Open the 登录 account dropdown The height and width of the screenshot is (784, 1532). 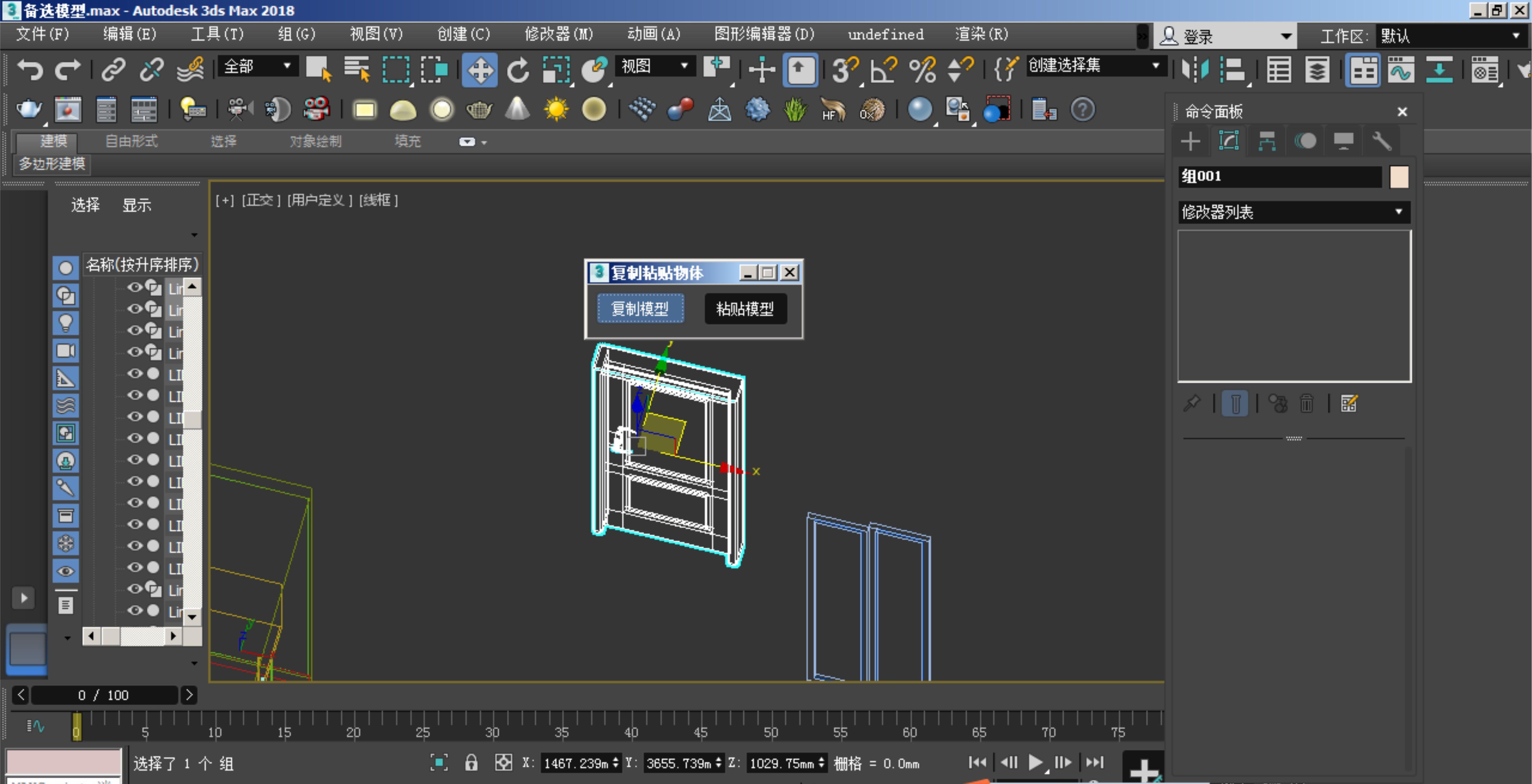pos(1225,36)
